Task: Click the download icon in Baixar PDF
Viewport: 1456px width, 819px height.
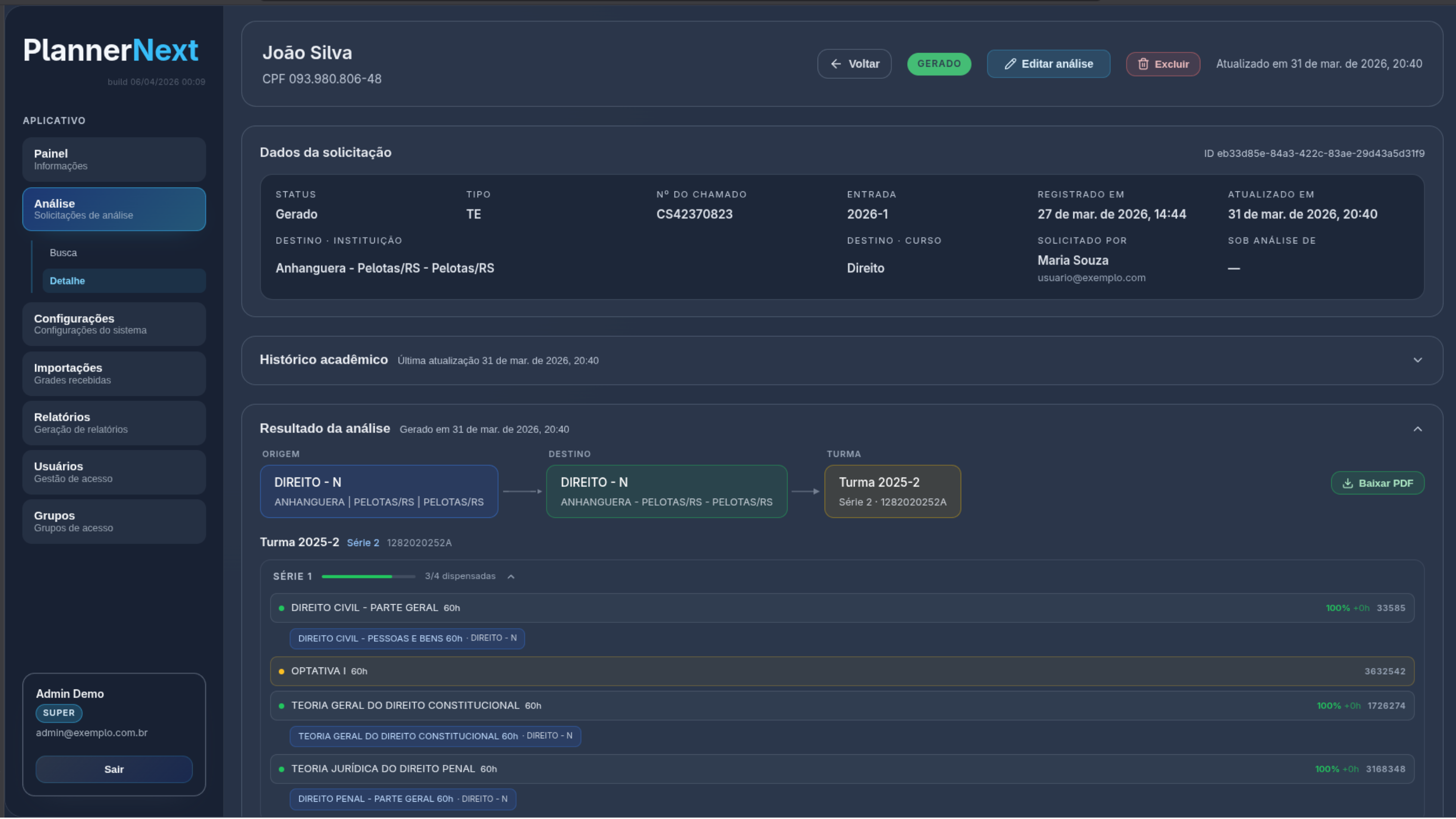Action: [1348, 483]
